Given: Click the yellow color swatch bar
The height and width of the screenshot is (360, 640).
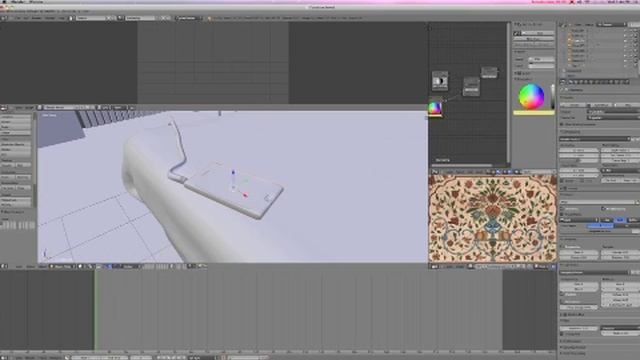Looking at the screenshot, I should coord(534,113).
